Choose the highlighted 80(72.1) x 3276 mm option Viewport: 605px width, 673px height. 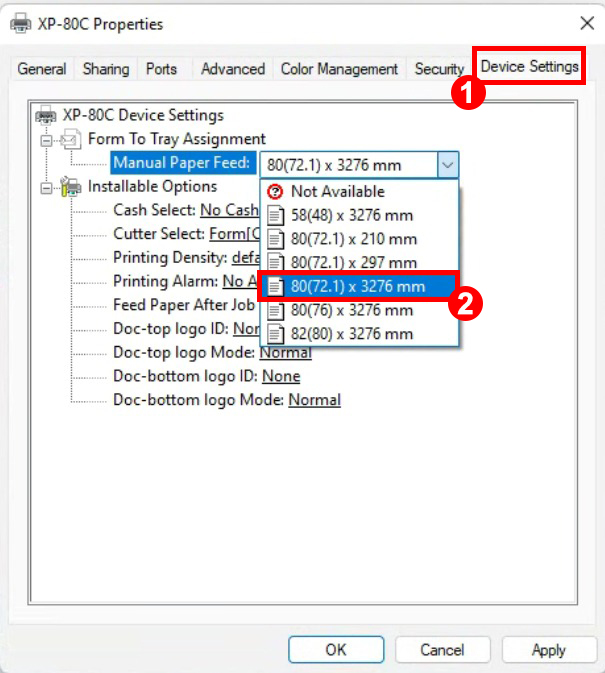point(359,286)
